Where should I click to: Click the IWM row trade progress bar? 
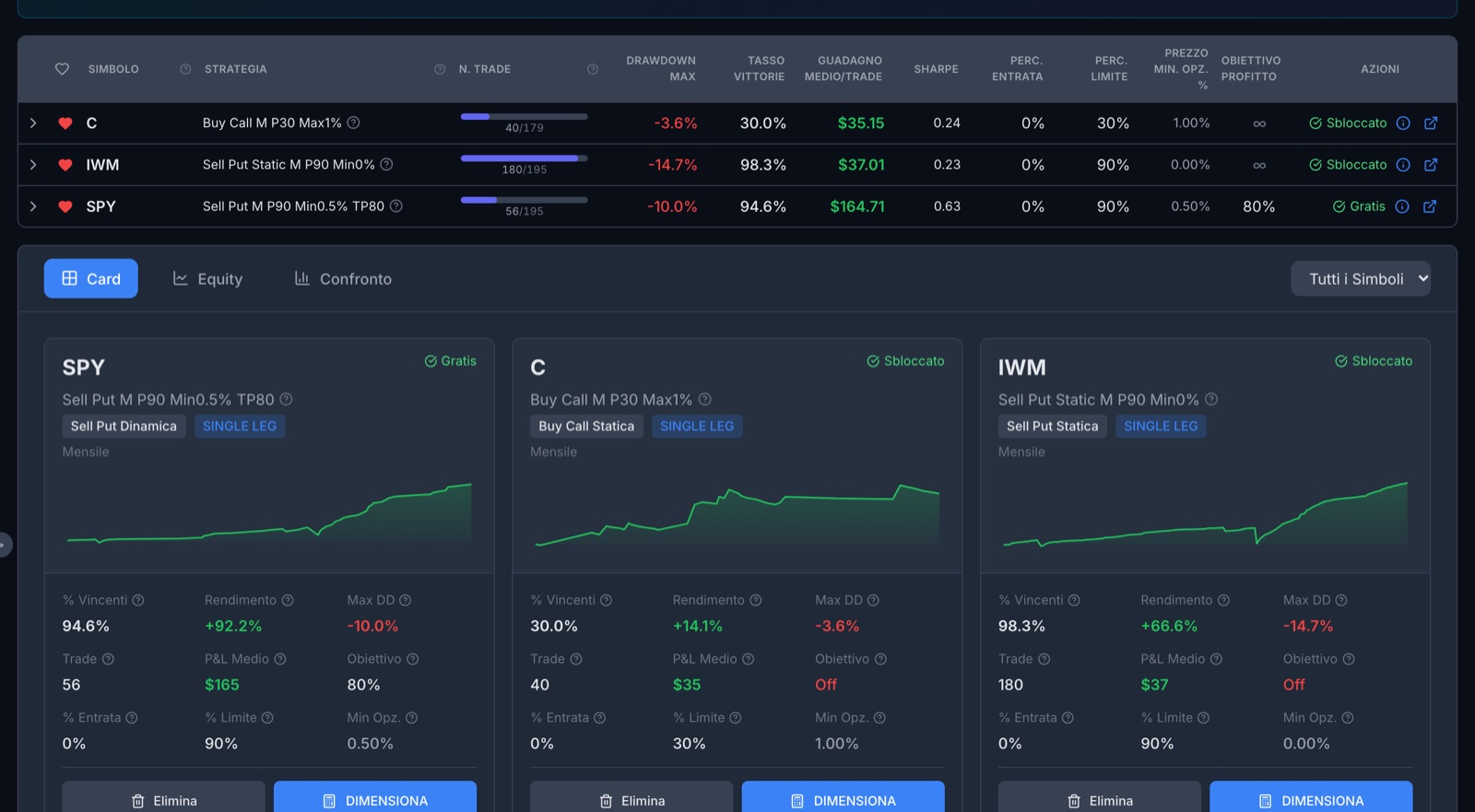tap(524, 158)
